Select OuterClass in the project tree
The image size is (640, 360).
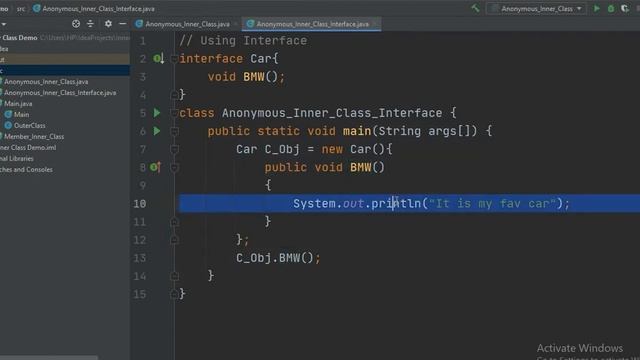[x=30, y=126]
